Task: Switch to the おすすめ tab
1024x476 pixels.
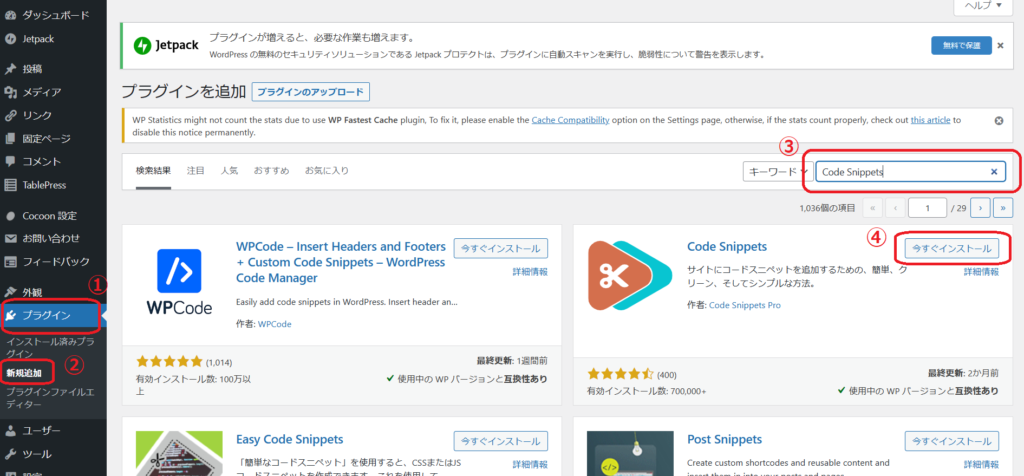Action: pos(272,171)
